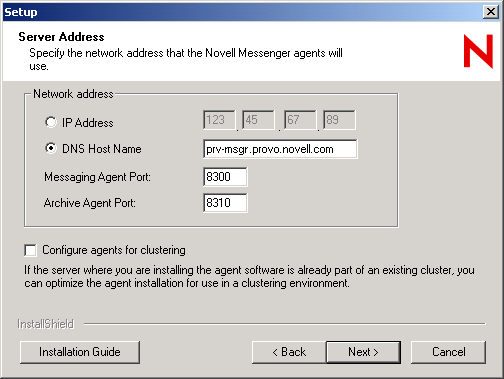Click the Network address group label
The image size is (504, 379).
click(x=73, y=94)
